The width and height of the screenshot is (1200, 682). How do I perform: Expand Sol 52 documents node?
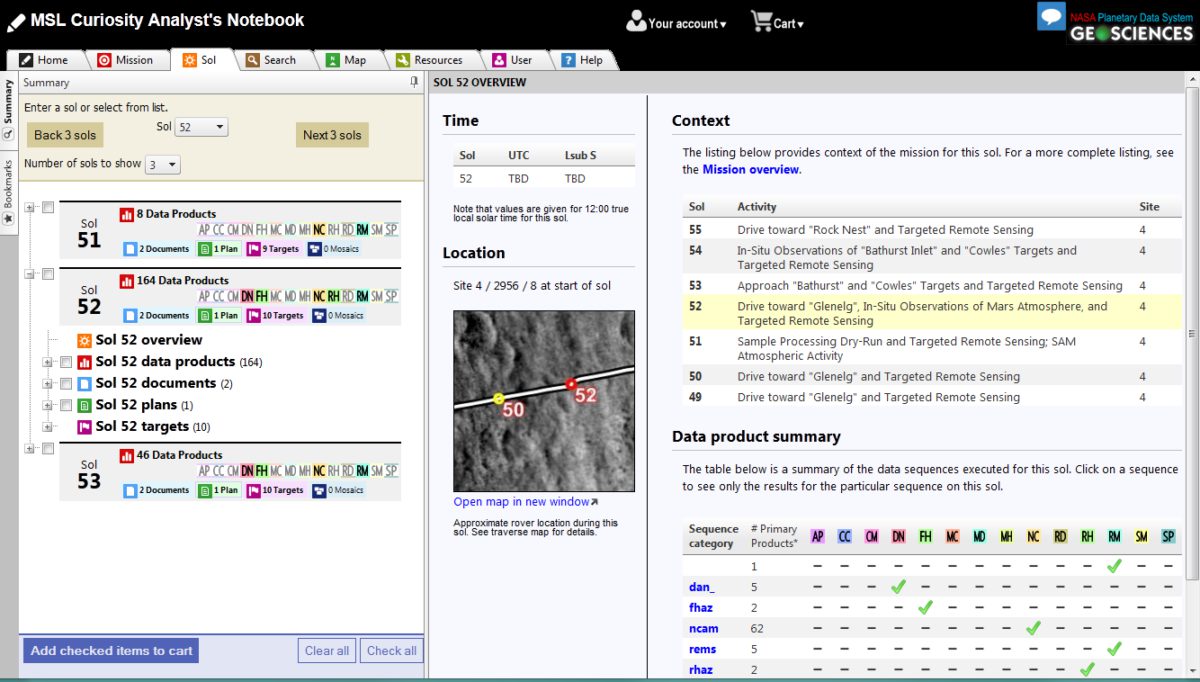coord(47,384)
